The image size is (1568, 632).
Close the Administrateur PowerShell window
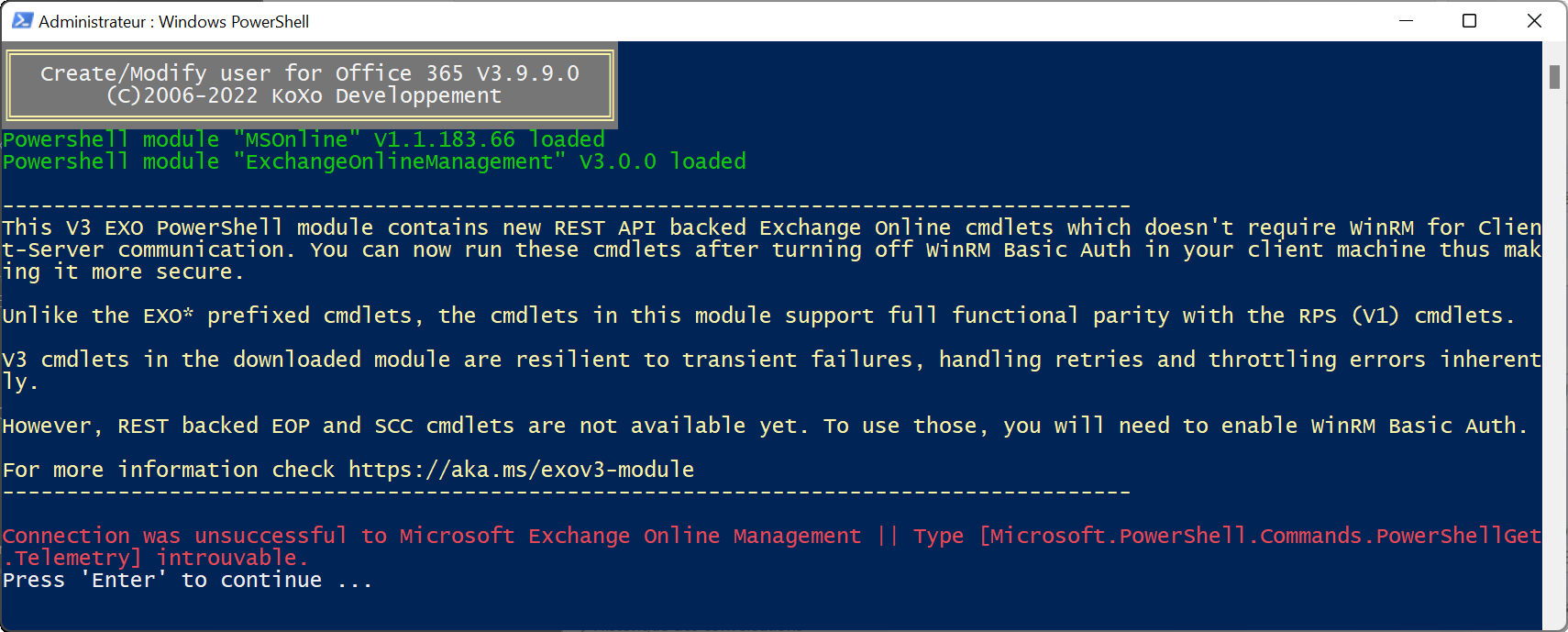click(1534, 21)
